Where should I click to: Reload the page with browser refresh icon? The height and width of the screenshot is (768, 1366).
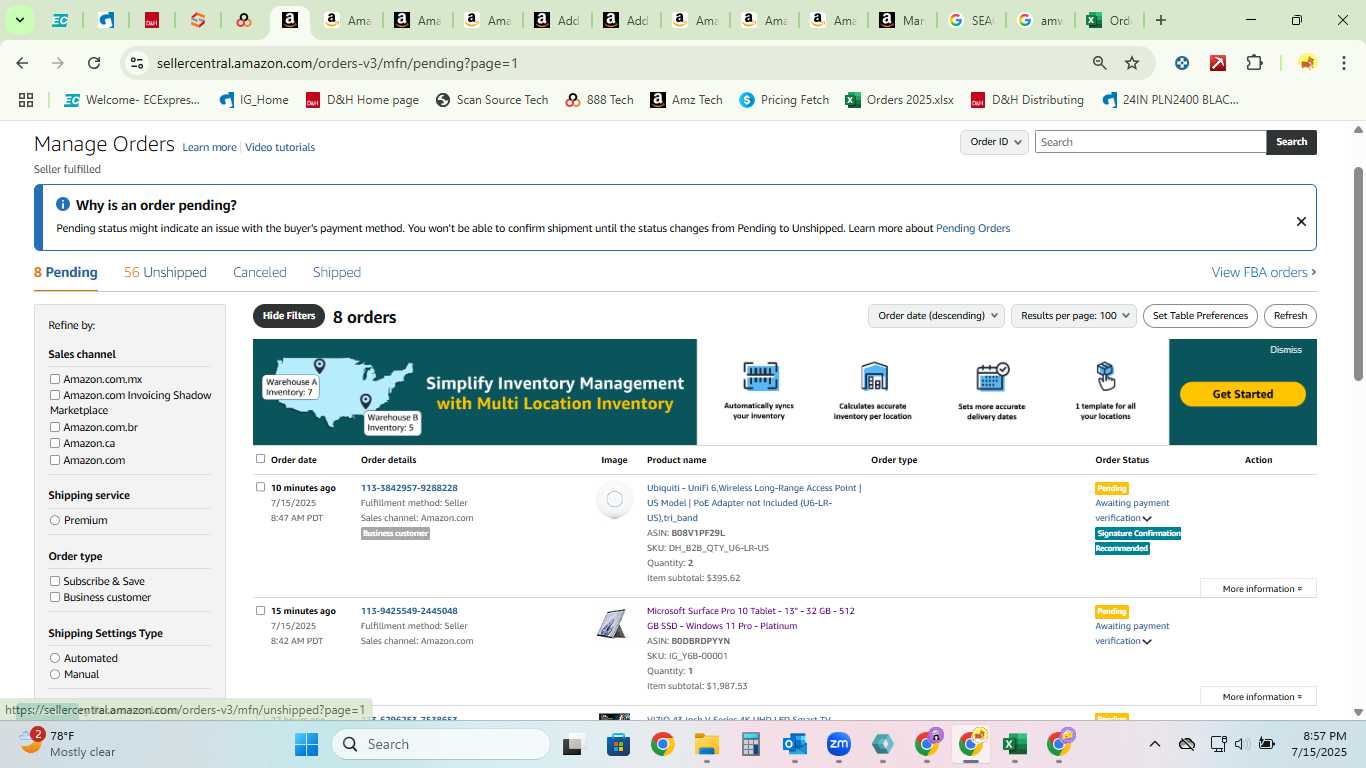coord(94,63)
